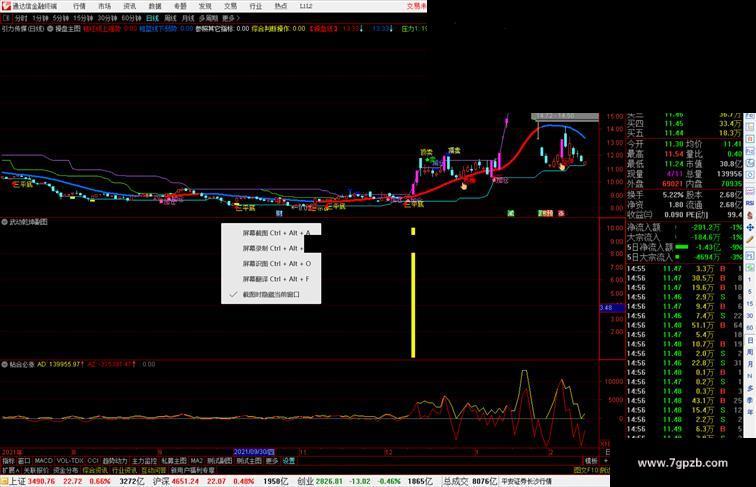Open the 资金分布 tab
The height and width of the screenshot is (487, 756).
pos(66,470)
